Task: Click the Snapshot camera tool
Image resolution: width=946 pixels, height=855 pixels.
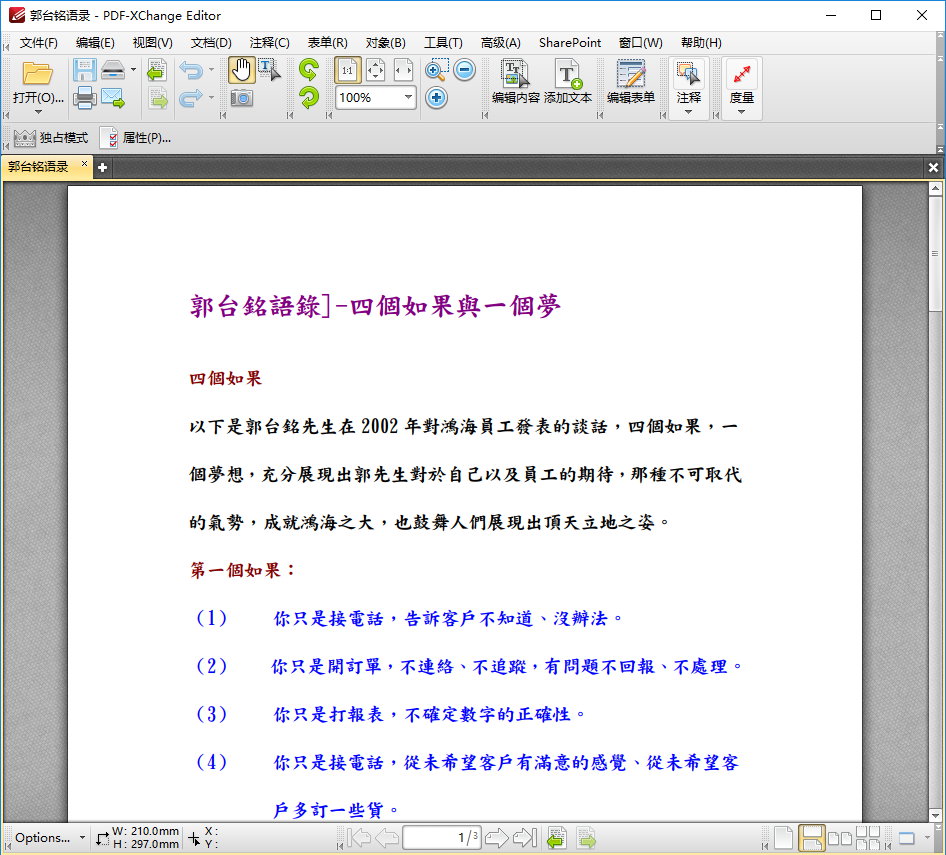Action: click(241, 98)
